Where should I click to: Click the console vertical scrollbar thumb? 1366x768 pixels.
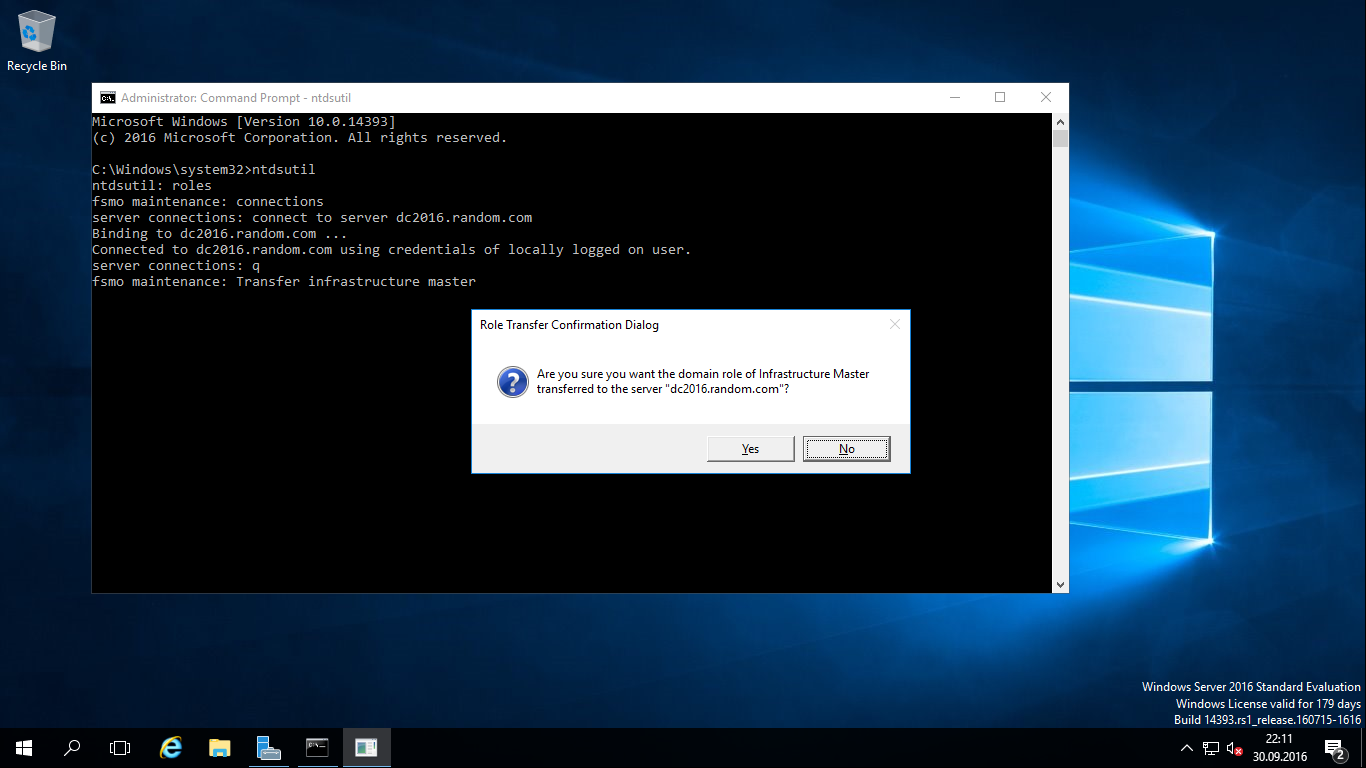[x=1060, y=138]
